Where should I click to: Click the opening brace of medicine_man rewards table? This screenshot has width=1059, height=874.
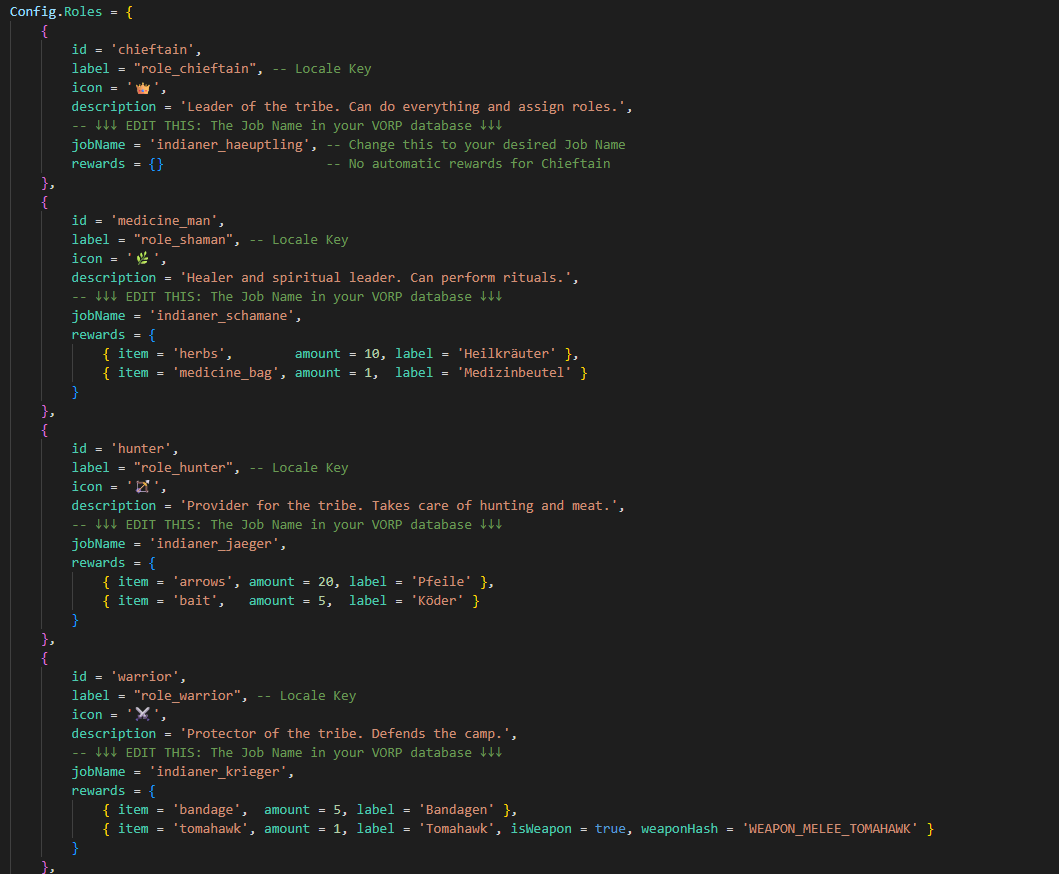point(152,335)
